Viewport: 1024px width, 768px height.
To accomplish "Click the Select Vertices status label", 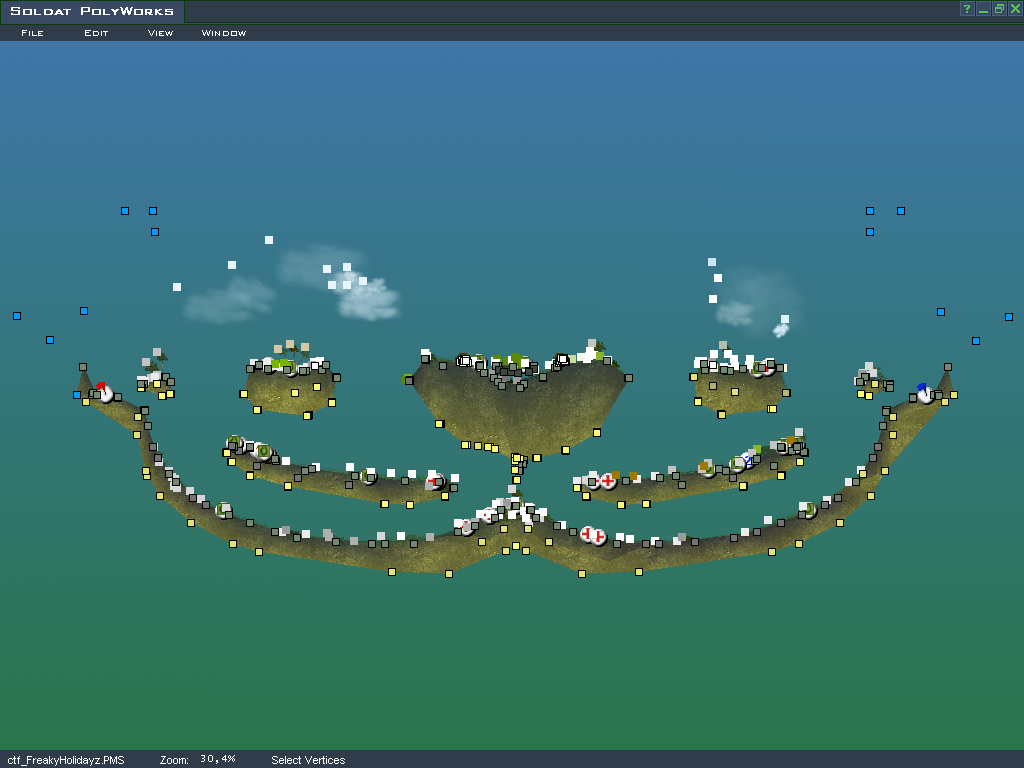I will point(308,760).
